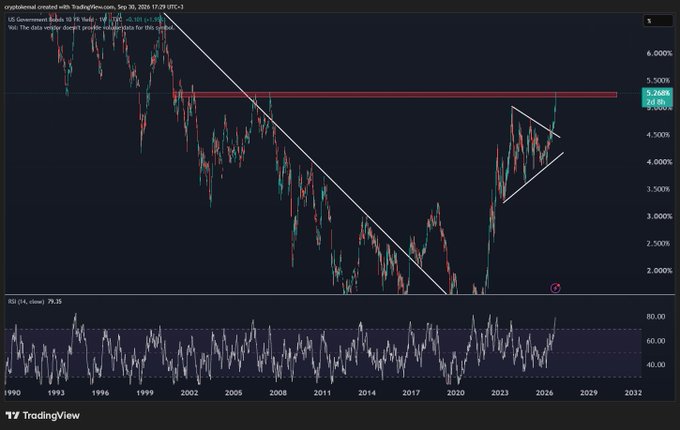
Task: Click the bar countdown '2d 8h'
Action: [656, 102]
